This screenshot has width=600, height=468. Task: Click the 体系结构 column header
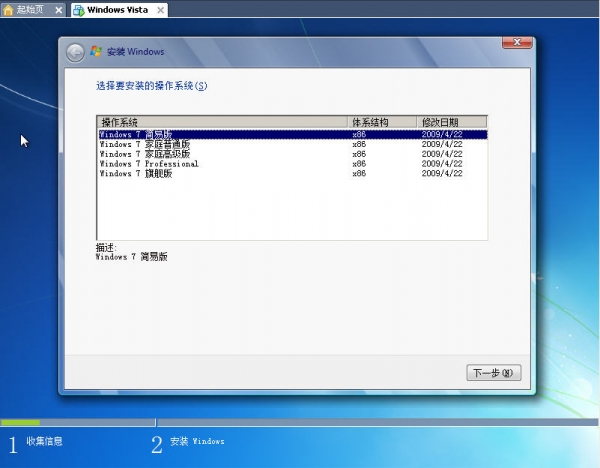(382, 122)
